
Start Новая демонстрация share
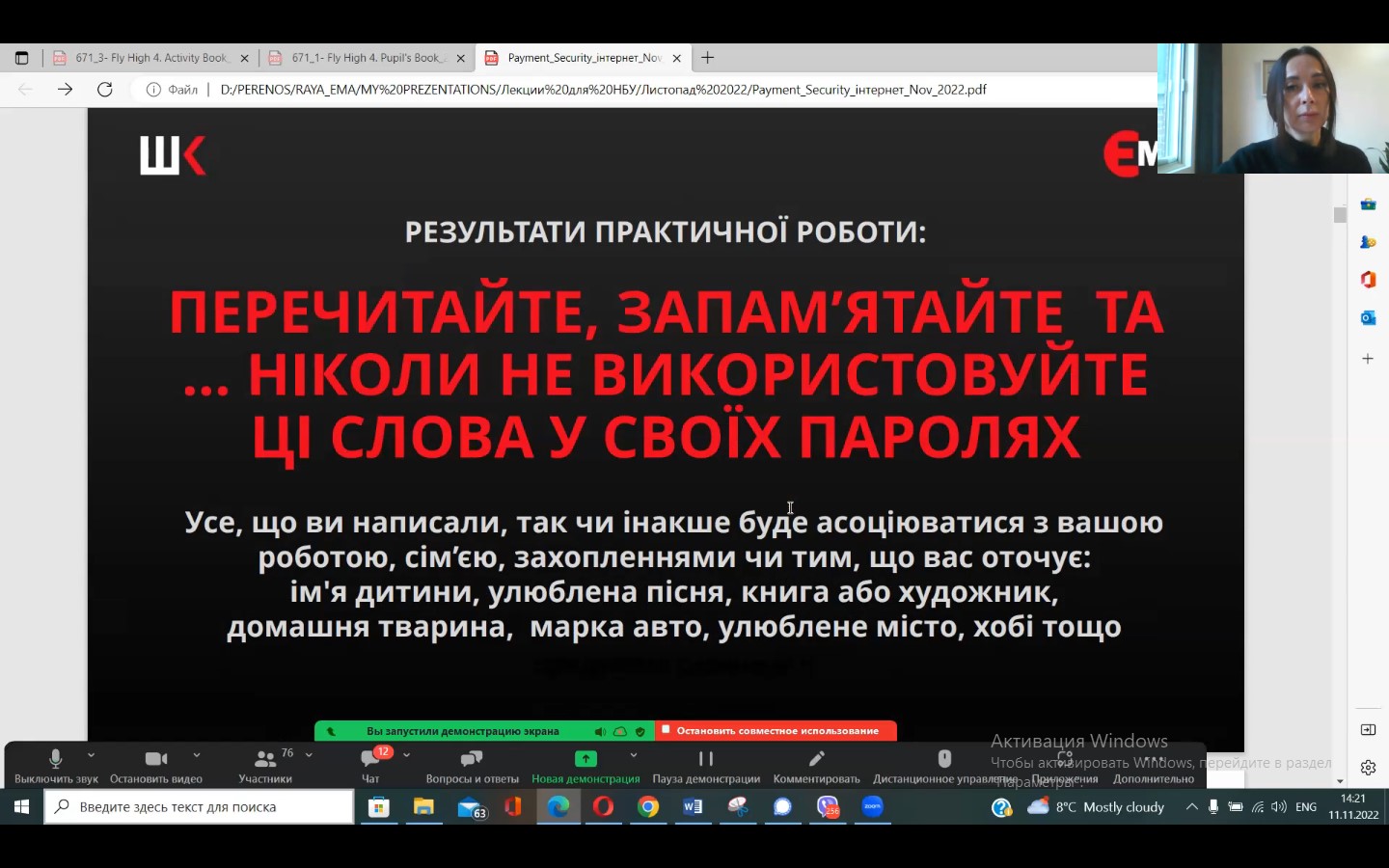coord(586,766)
